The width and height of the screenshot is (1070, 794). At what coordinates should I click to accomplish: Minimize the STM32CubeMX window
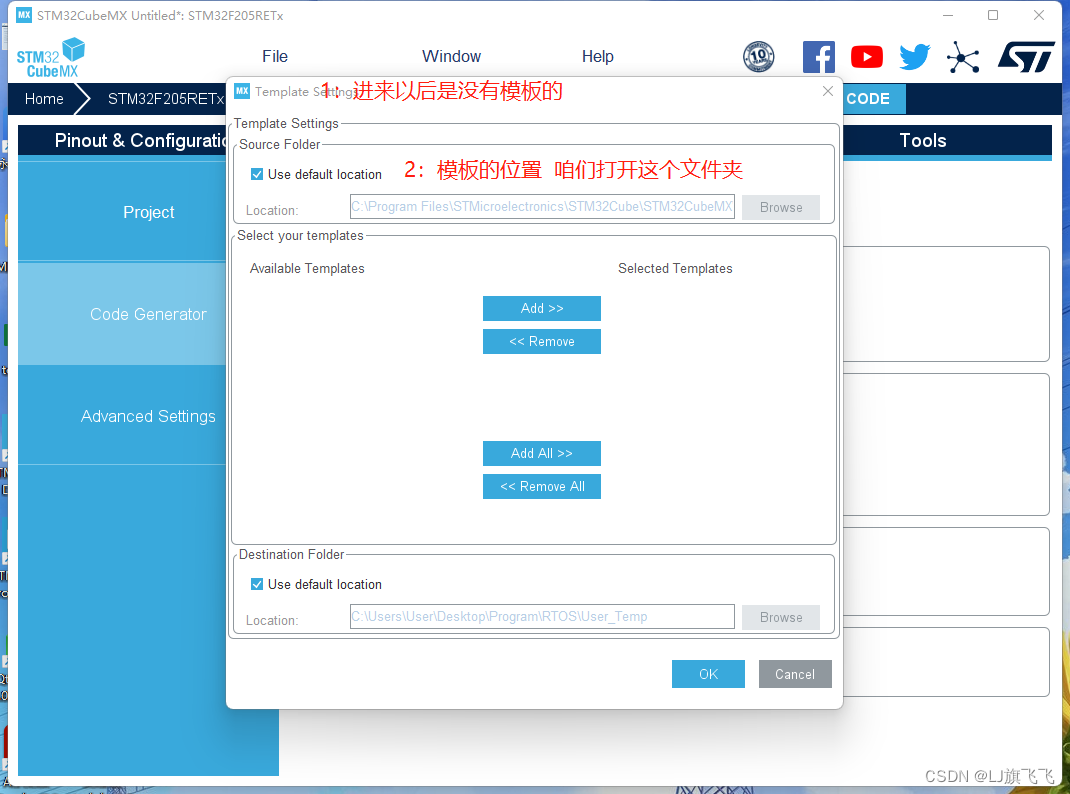coord(947,15)
